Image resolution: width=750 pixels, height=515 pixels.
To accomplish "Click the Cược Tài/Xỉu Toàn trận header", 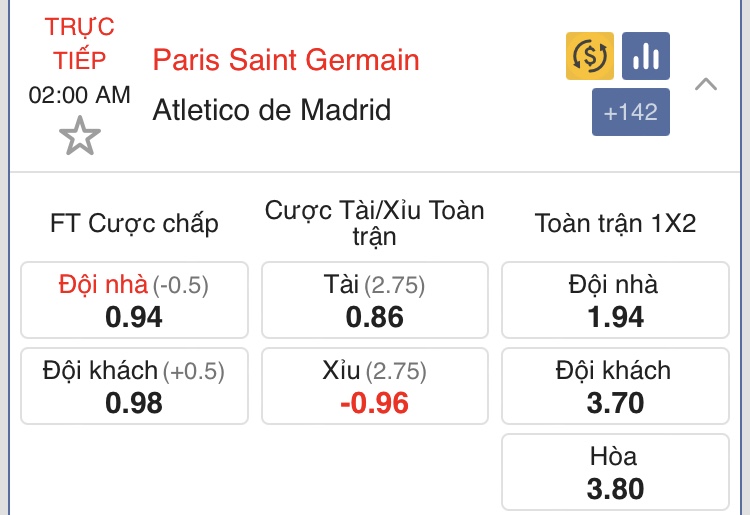I will click(x=375, y=223).
